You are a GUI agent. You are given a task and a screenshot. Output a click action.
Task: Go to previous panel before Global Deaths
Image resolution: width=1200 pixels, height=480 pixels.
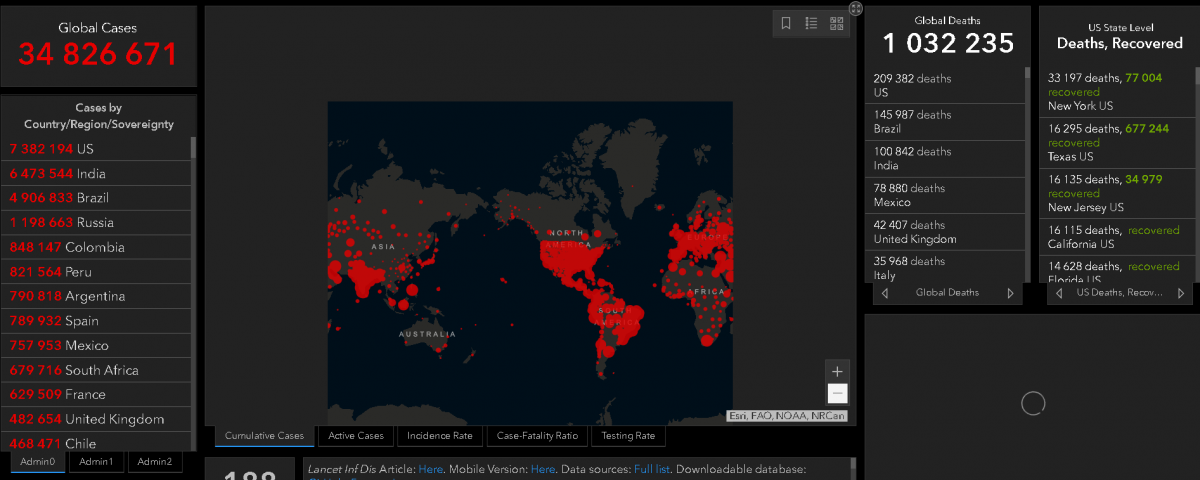(x=883, y=293)
